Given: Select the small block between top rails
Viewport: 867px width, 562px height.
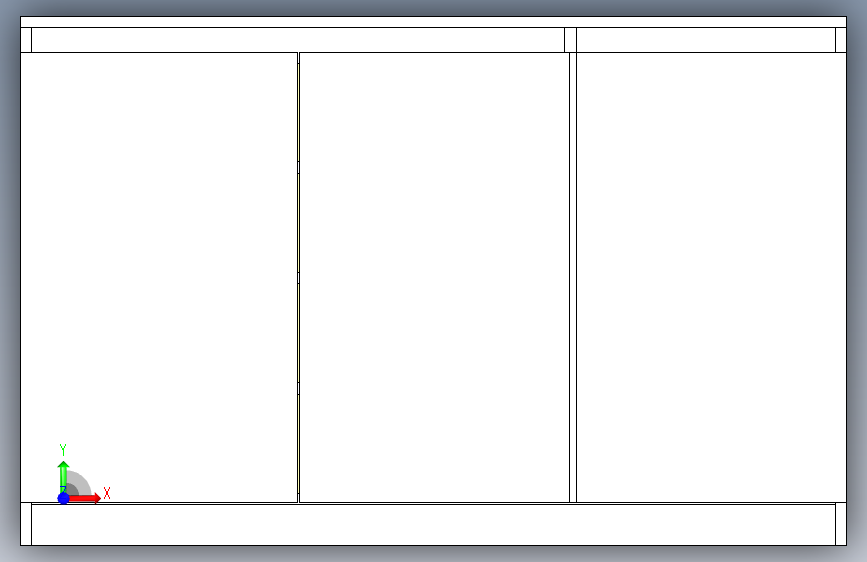Looking at the screenshot, I should click(570, 40).
